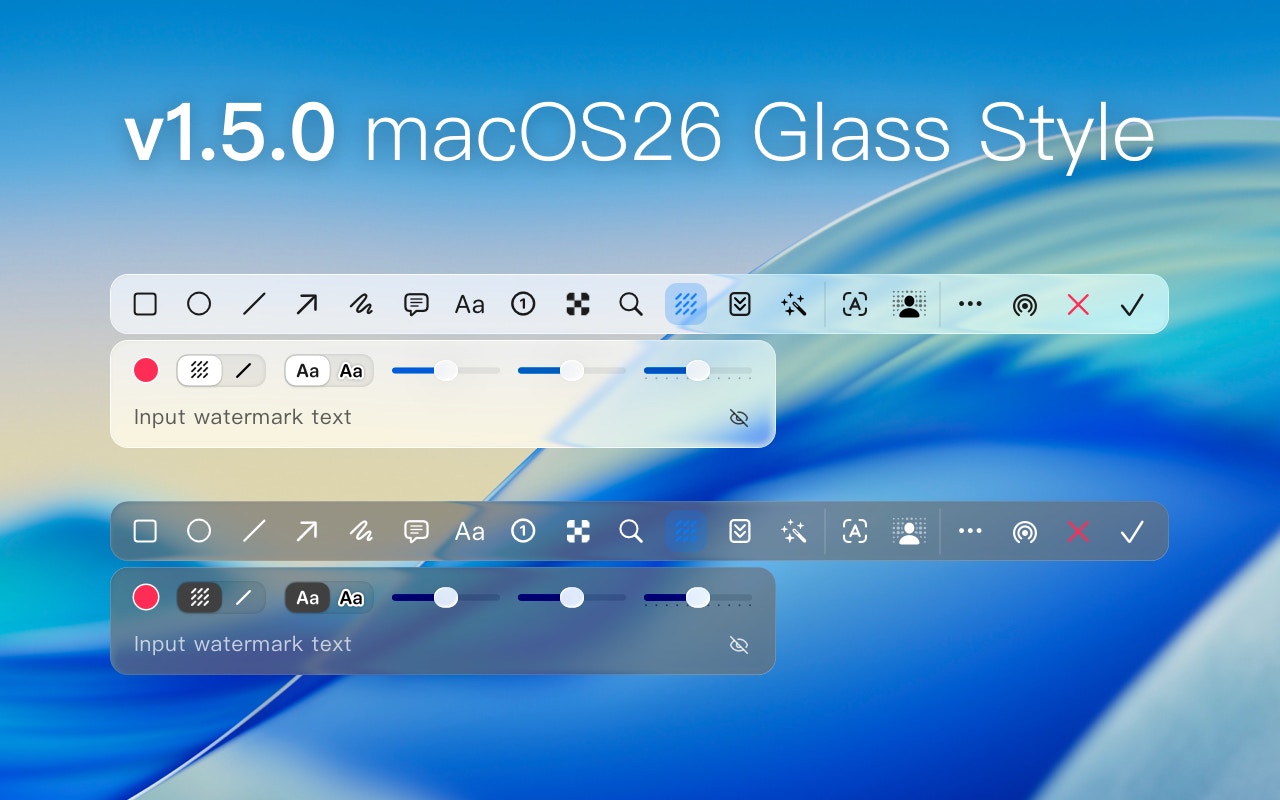Choose plain Aa text style in dark panel
The image size is (1280, 800).
pos(308,598)
